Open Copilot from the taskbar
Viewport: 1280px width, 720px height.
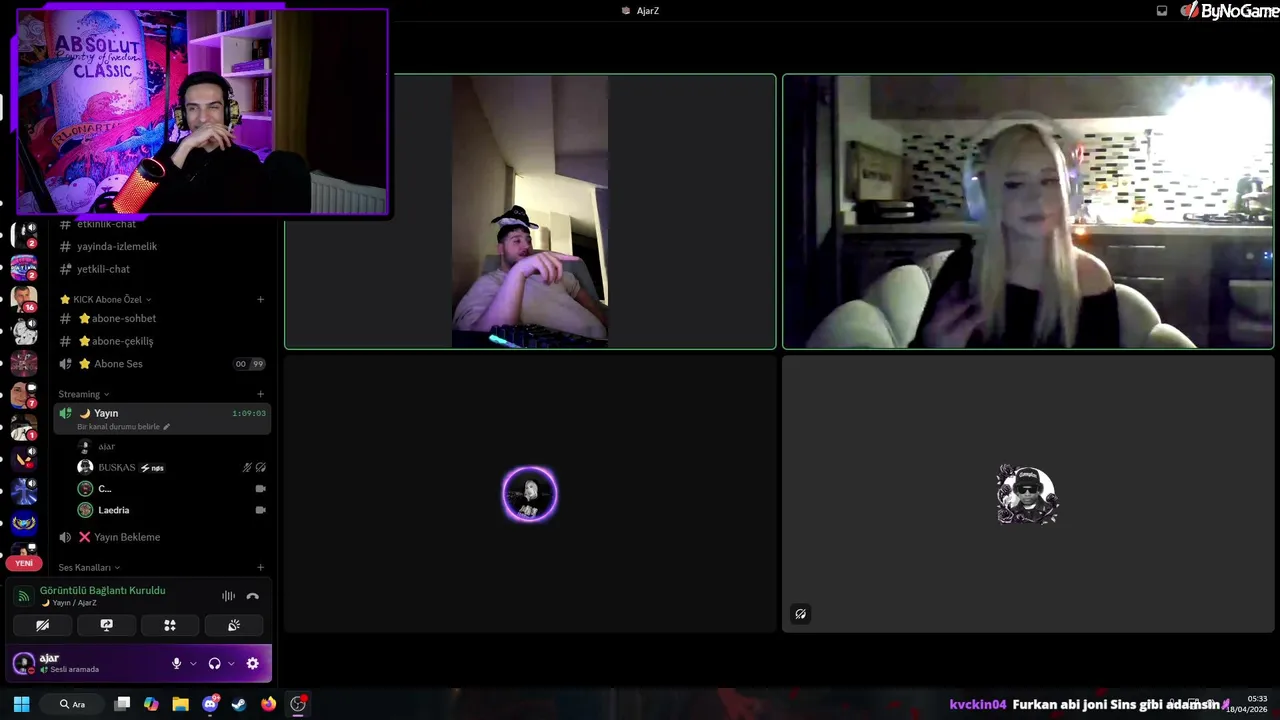tap(151, 704)
